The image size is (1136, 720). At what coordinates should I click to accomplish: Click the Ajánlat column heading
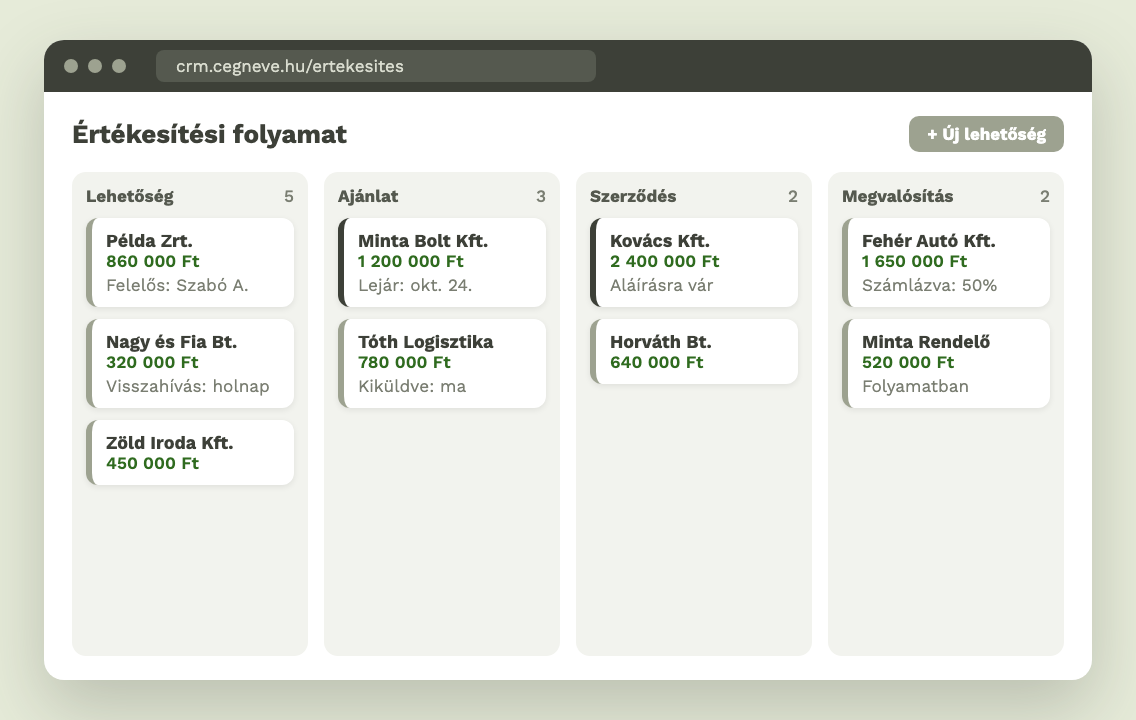(368, 196)
